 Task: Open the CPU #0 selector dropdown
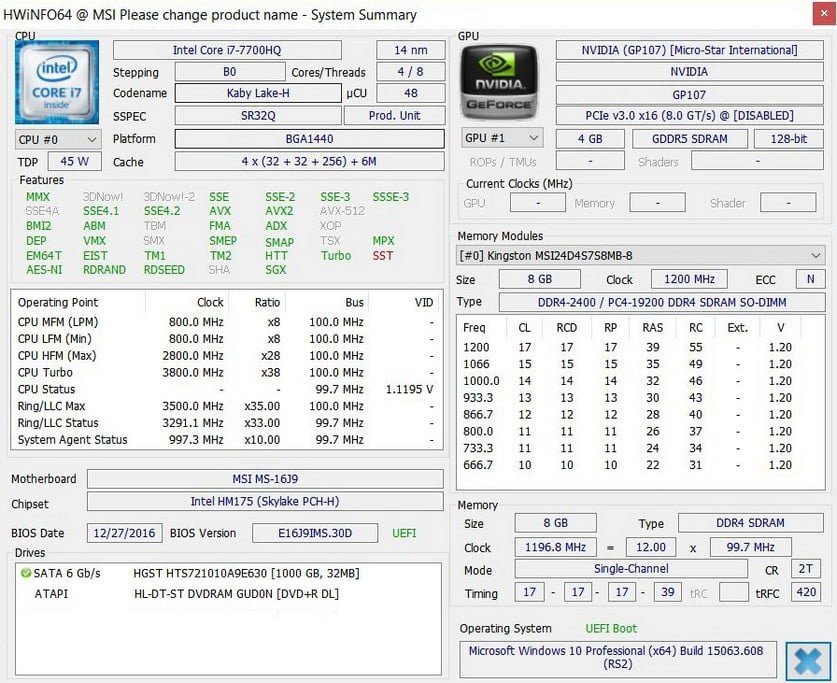coord(56,139)
